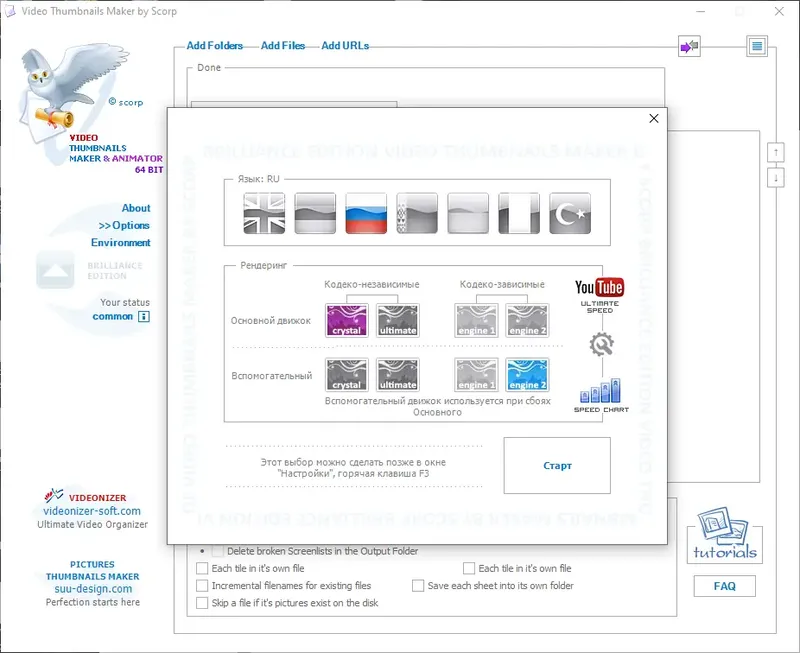Click the gears settings icon in the dialog

click(601, 343)
